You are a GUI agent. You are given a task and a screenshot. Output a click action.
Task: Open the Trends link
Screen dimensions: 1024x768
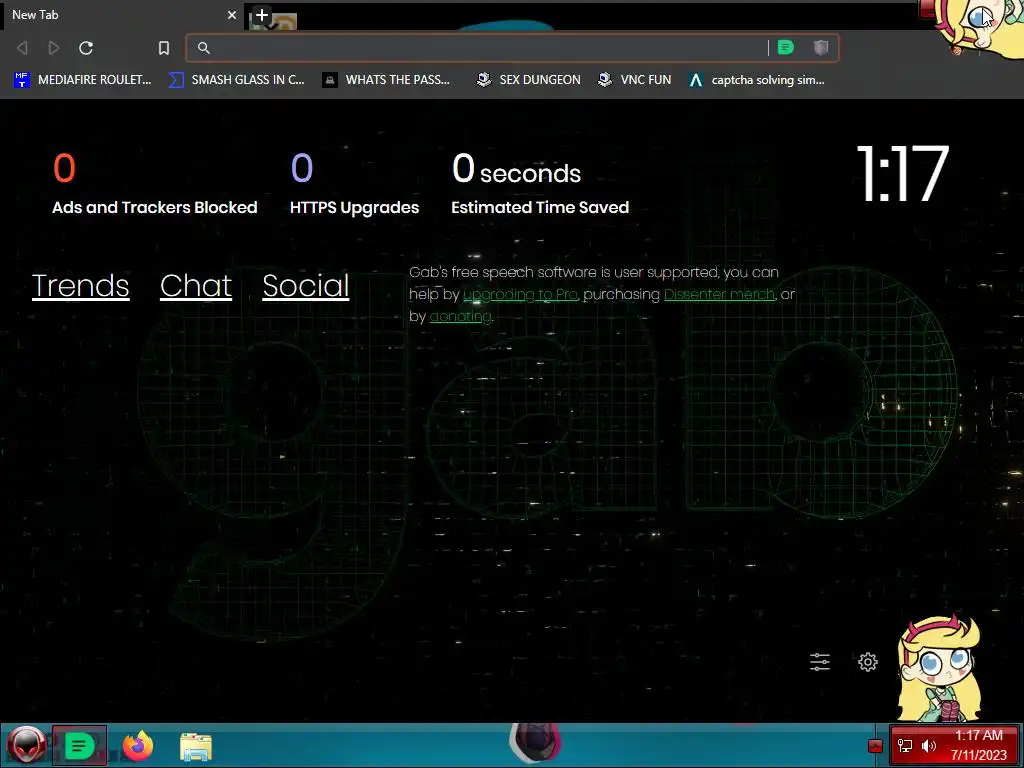[x=80, y=285]
